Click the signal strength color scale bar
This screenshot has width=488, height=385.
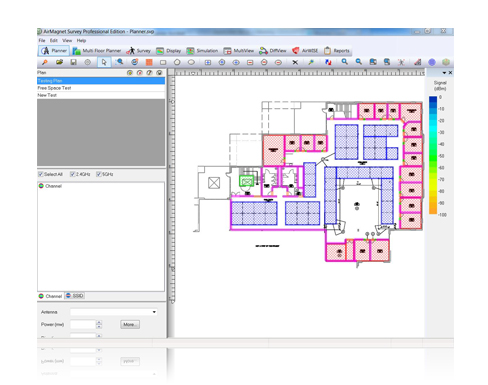point(433,155)
